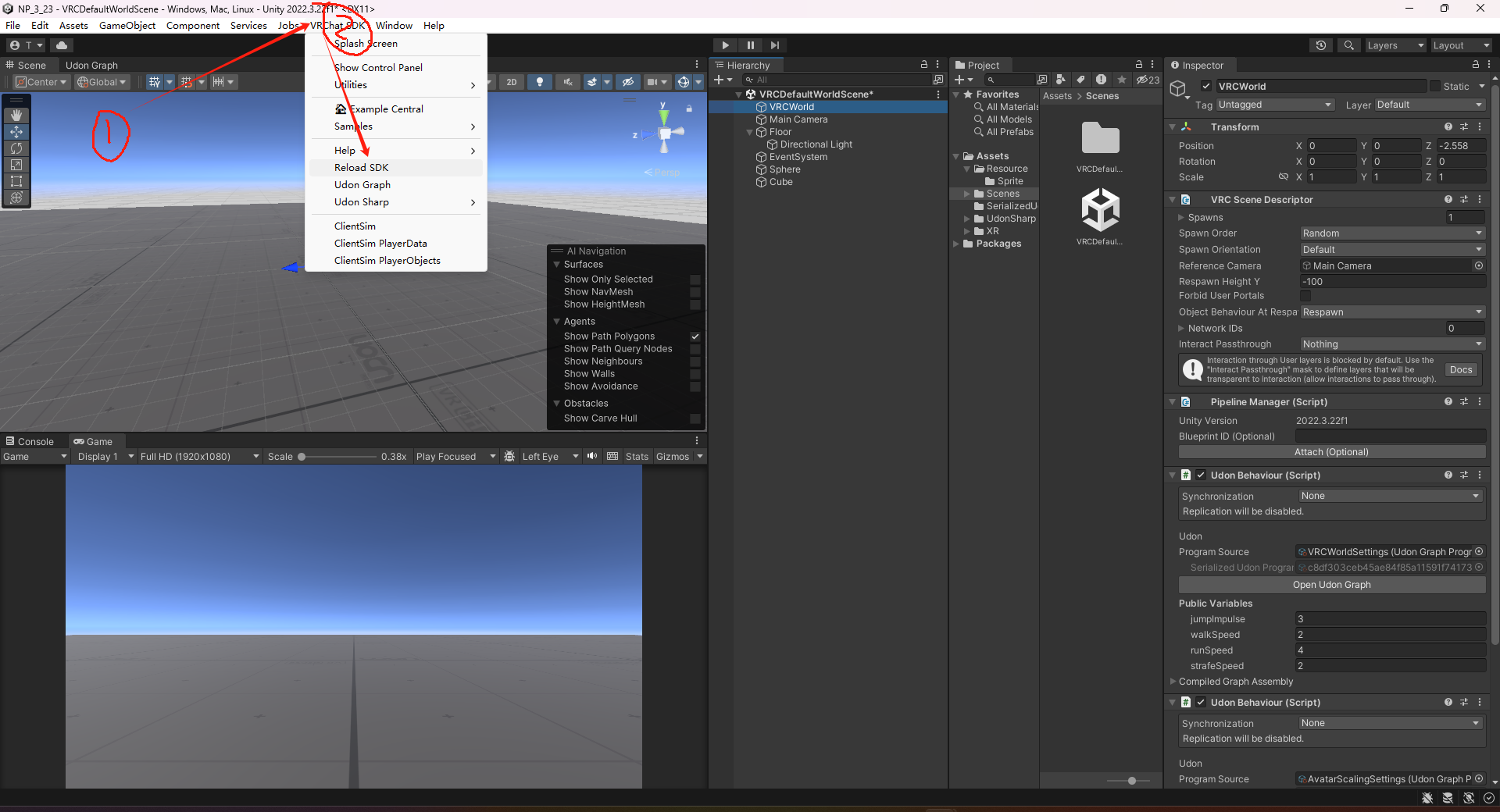Viewport: 1500px width, 812px height.
Task: Click the Step frame button
Action: coord(775,45)
